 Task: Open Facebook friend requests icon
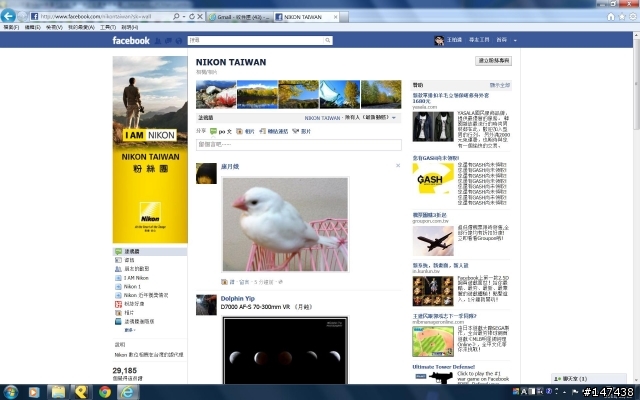click(x=158, y=40)
